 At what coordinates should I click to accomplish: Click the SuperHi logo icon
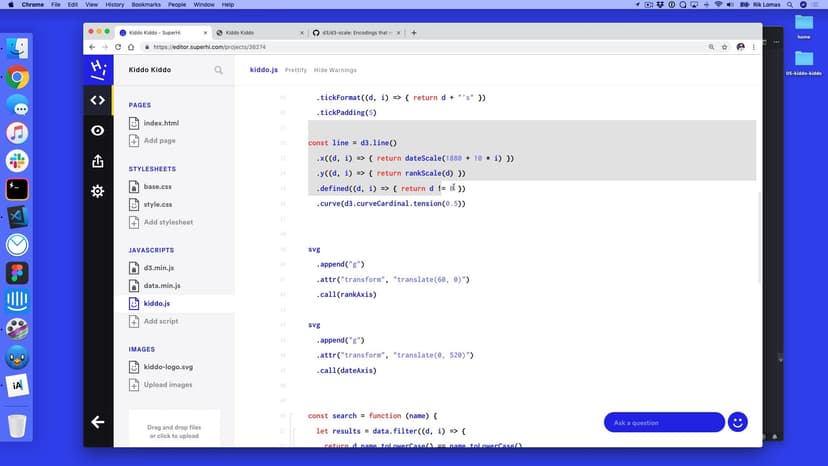(x=97, y=69)
